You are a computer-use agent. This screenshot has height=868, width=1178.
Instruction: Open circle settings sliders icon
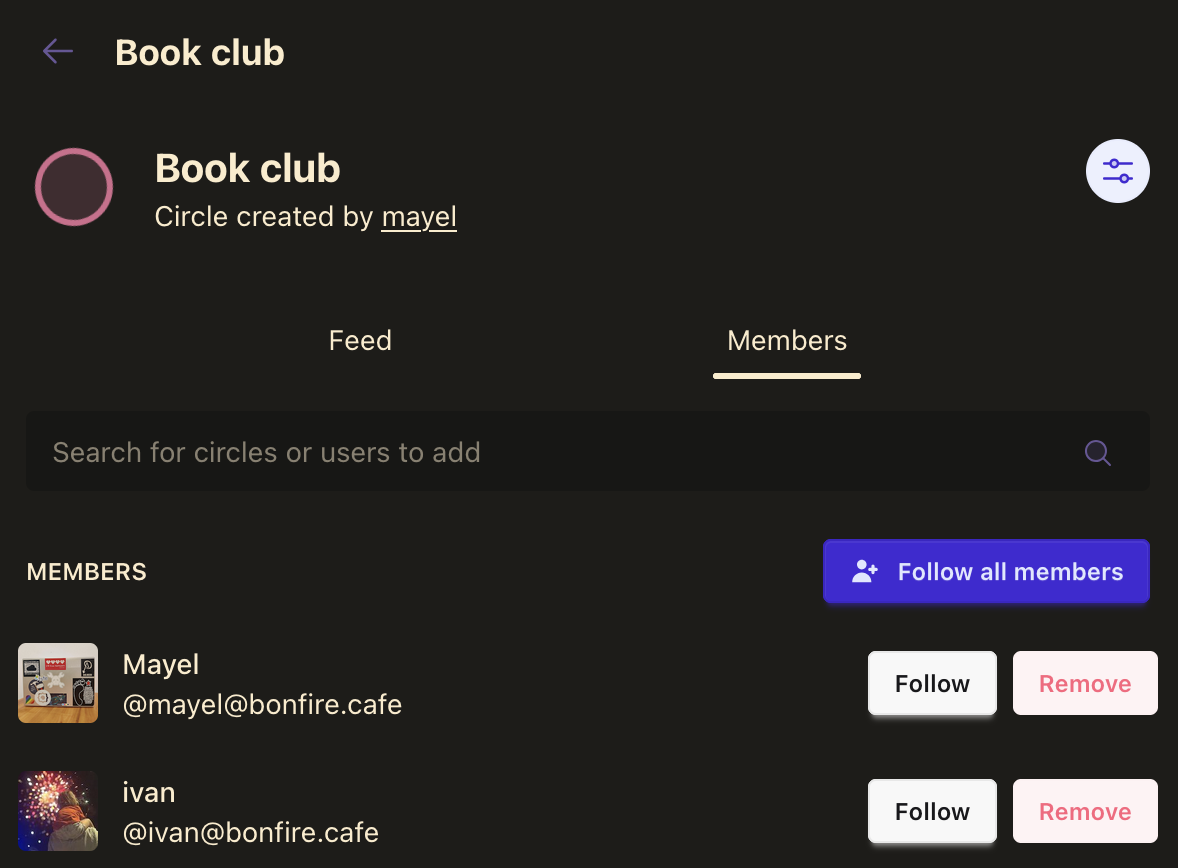[x=1117, y=171]
